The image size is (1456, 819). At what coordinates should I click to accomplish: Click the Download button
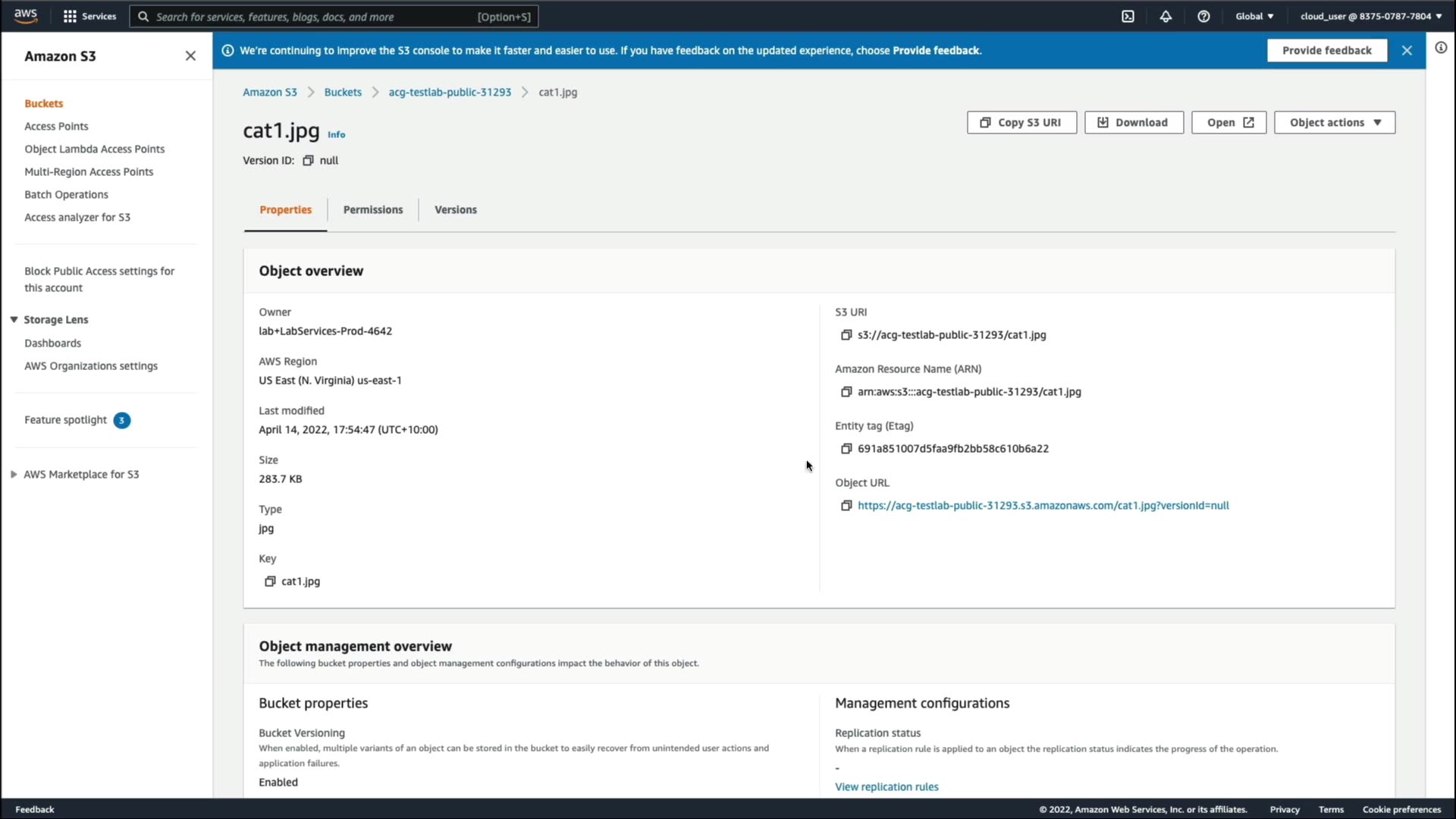tap(1133, 122)
